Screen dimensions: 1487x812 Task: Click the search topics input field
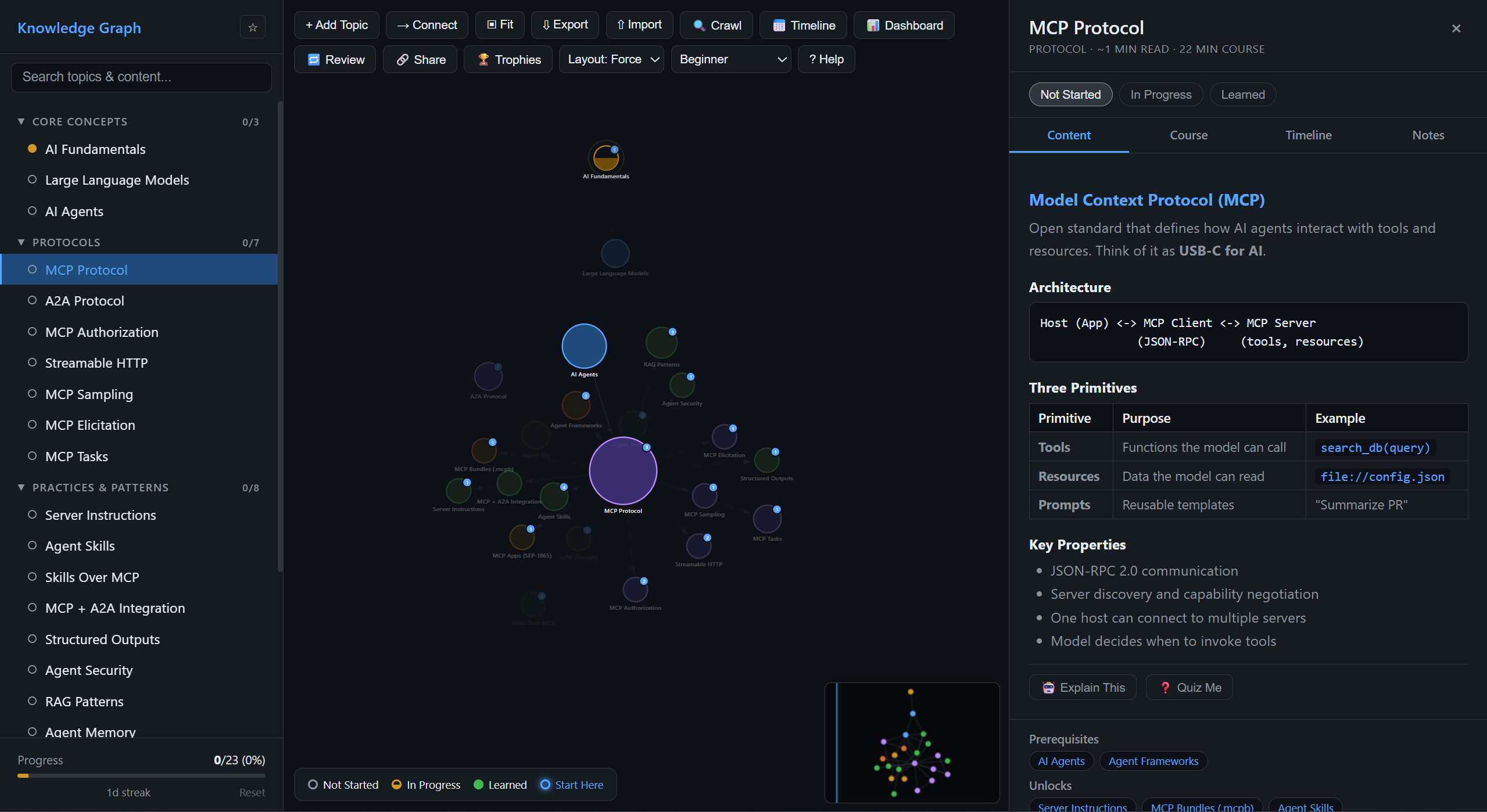[x=141, y=77]
